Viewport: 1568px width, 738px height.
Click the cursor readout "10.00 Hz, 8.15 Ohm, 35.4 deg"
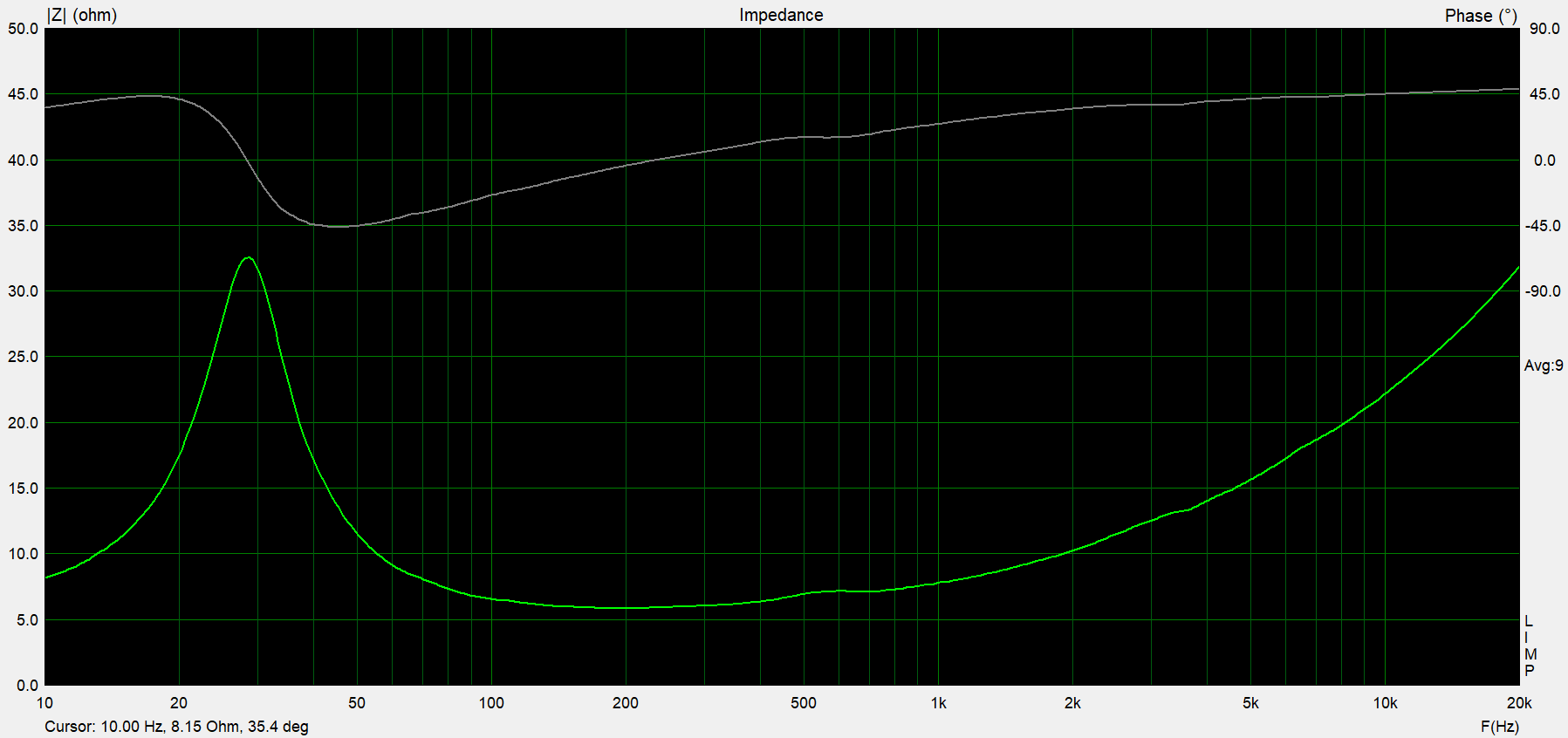[x=205, y=726]
